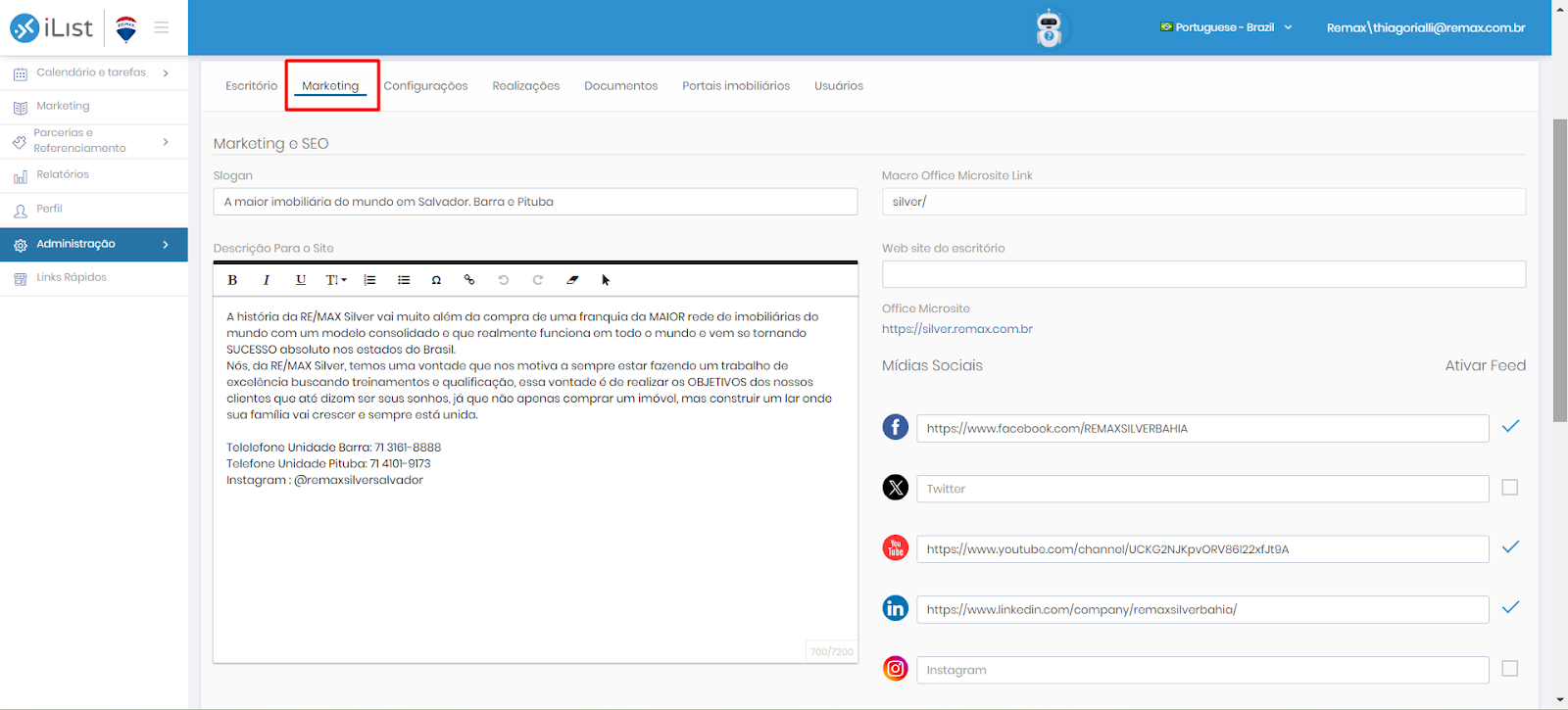The height and width of the screenshot is (710, 1568).
Task: Select the Marketing tab
Action: (330, 86)
